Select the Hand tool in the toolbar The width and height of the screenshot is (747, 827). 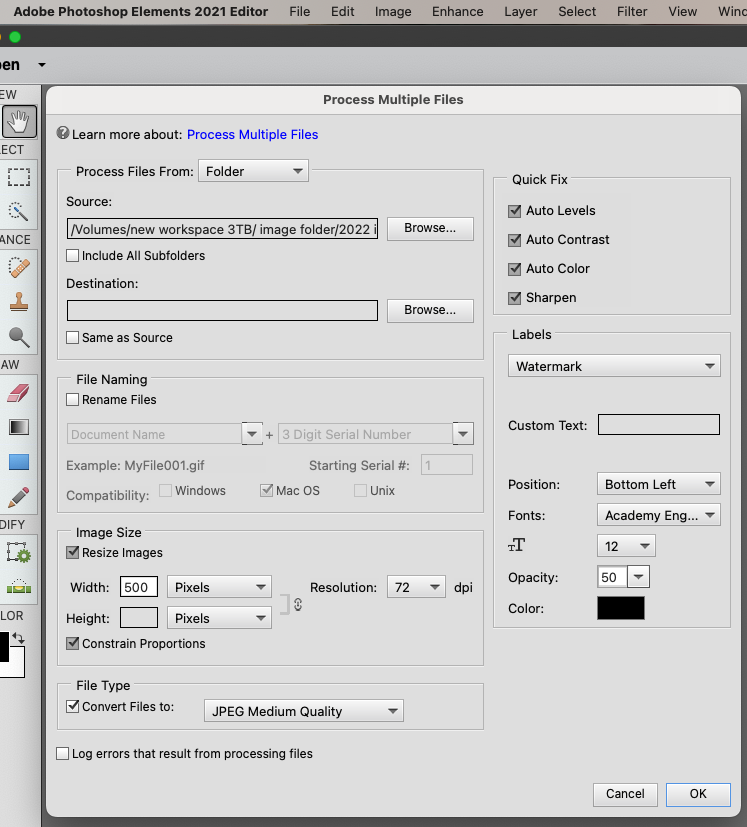[19, 121]
